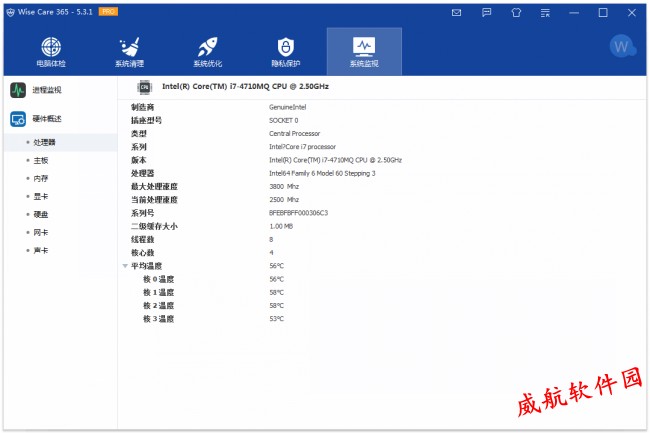Click the 核心数 core count label
Viewport: 650px width, 433px height.
(x=143, y=253)
